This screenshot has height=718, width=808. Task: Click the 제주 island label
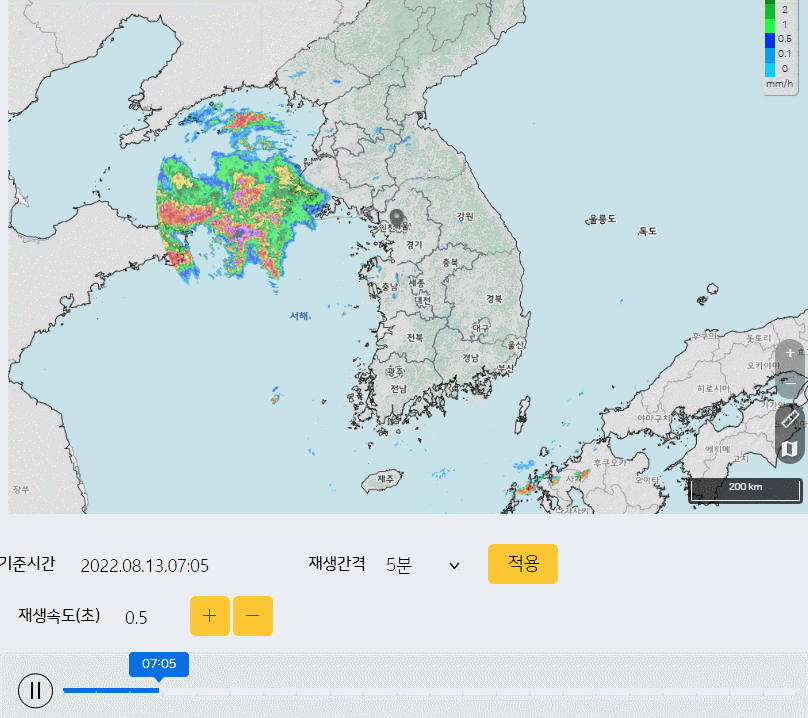tap(385, 478)
